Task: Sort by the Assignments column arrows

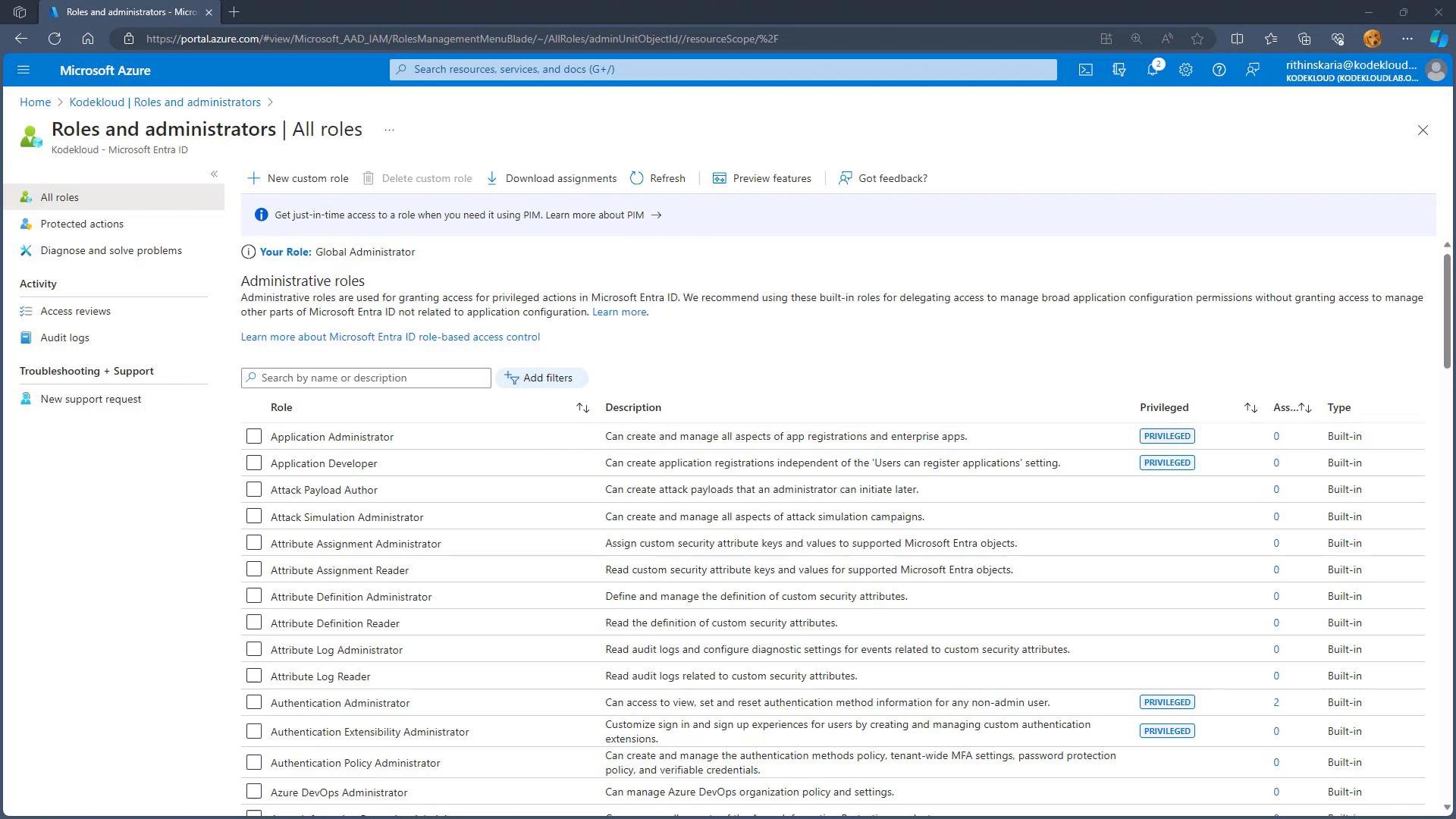Action: [x=1305, y=408]
